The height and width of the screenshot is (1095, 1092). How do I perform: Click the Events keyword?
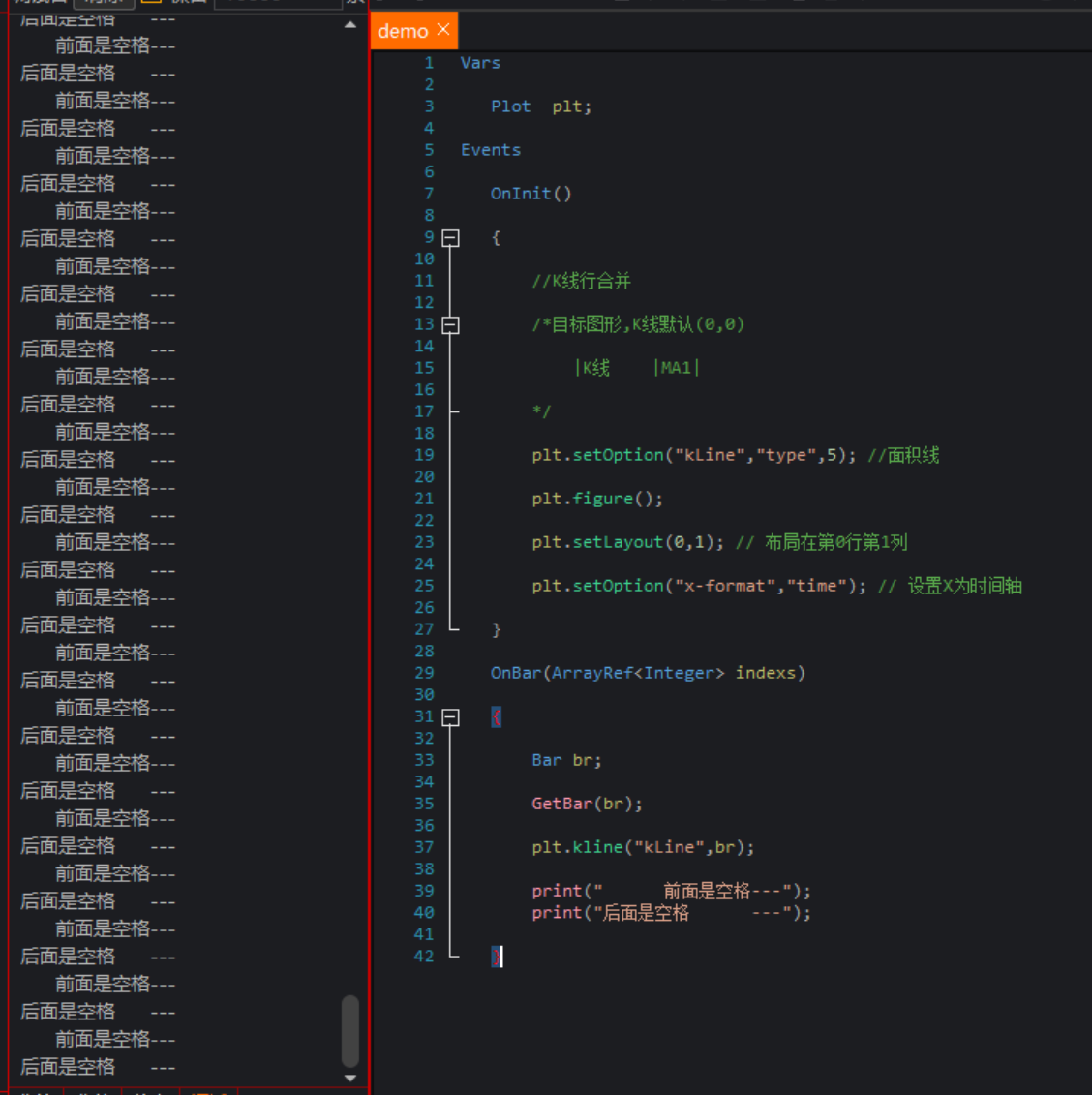click(x=491, y=150)
